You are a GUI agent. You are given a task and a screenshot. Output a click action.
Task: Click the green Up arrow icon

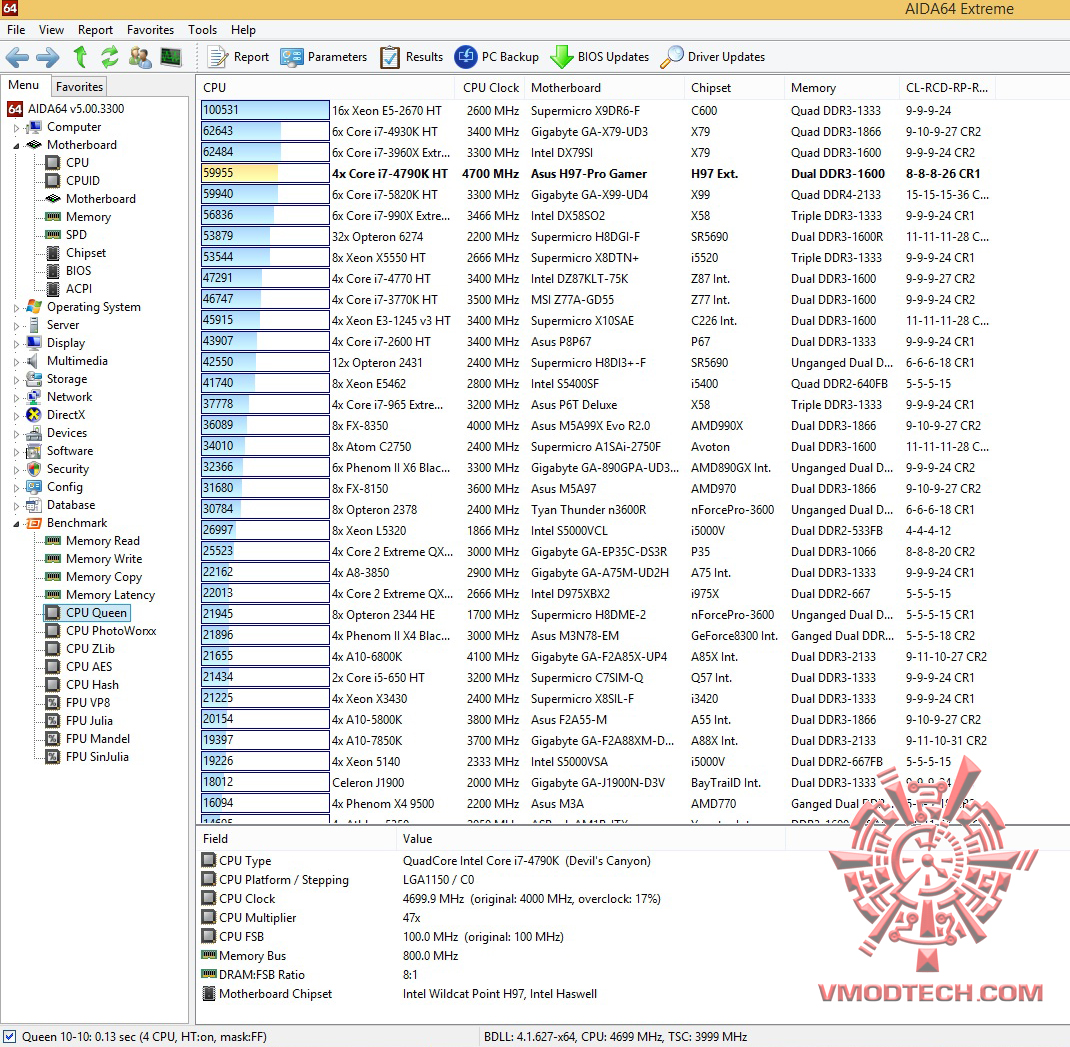[x=80, y=57]
